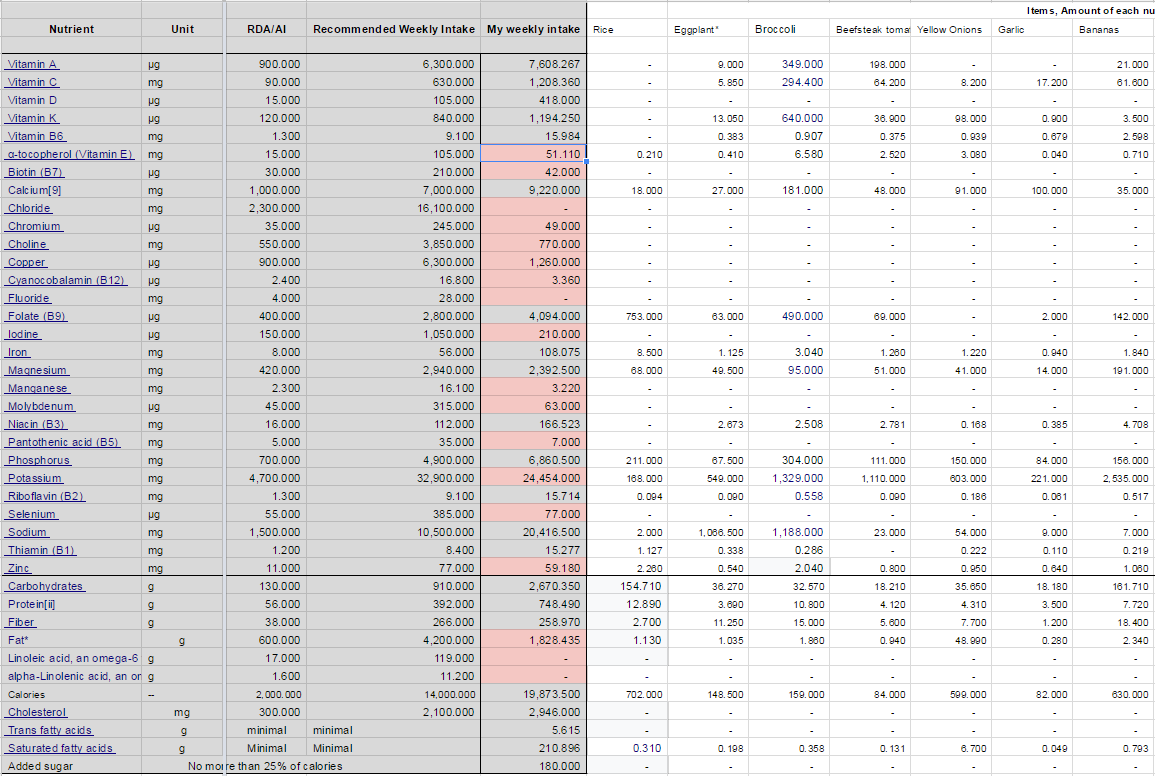The height and width of the screenshot is (776, 1155).
Task: Select the RDA/AI column header cell
Action: (x=266, y=29)
